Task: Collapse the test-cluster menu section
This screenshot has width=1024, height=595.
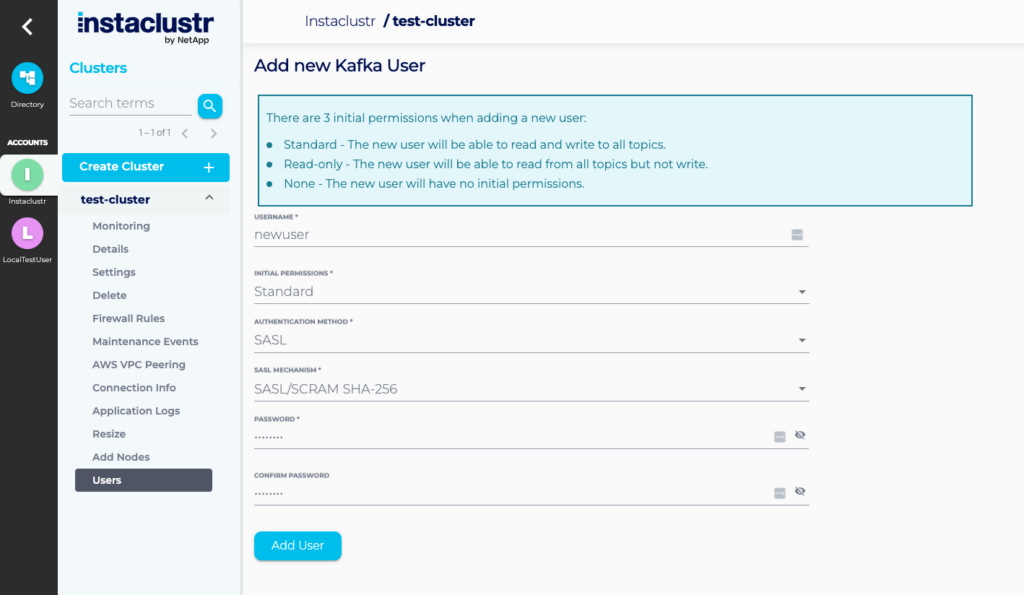Action: pos(209,198)
